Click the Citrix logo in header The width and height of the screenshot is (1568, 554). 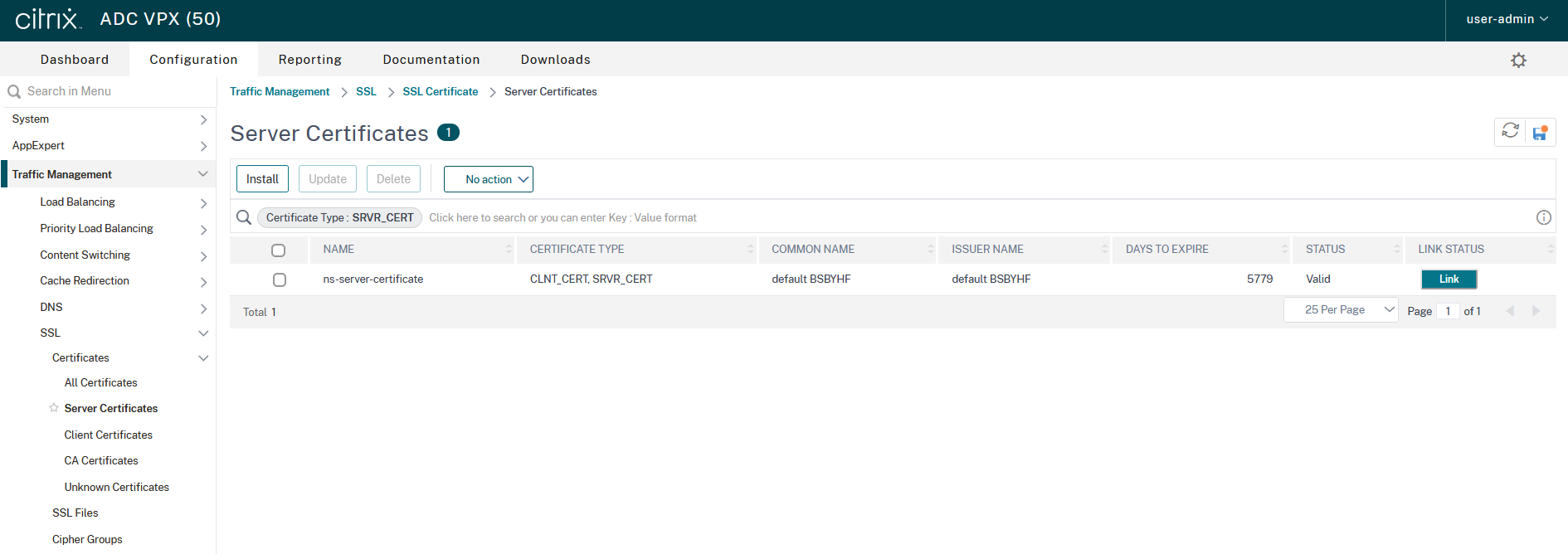click(48, 19)
